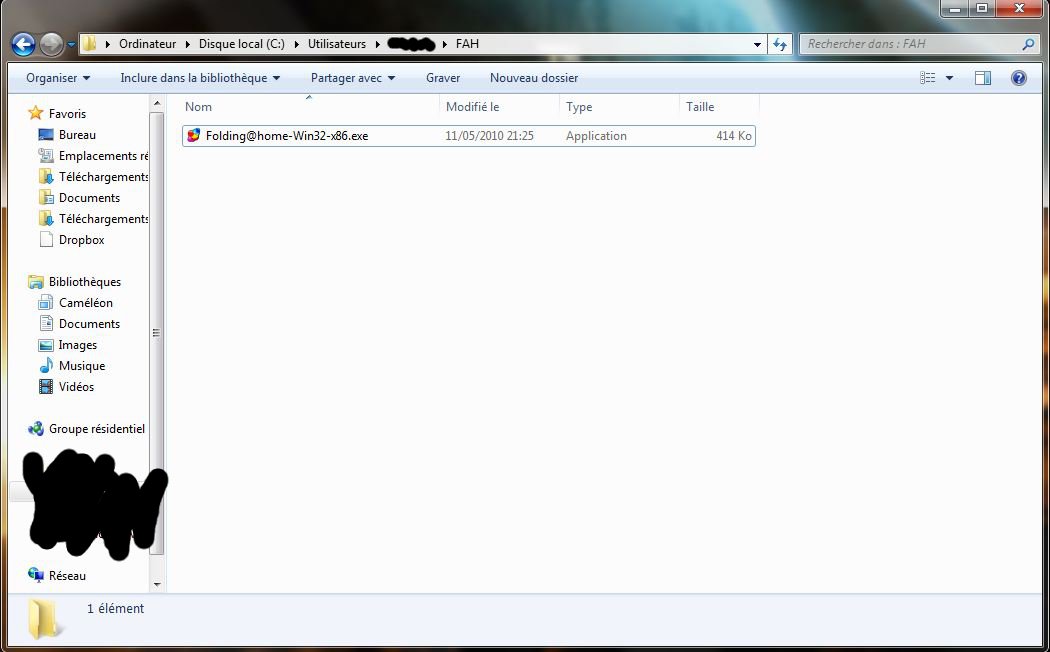The image size is (1050, 652).
Task: Open address bar history dropdown arrow
Action: pyautogui.click(x=757, y=45)
